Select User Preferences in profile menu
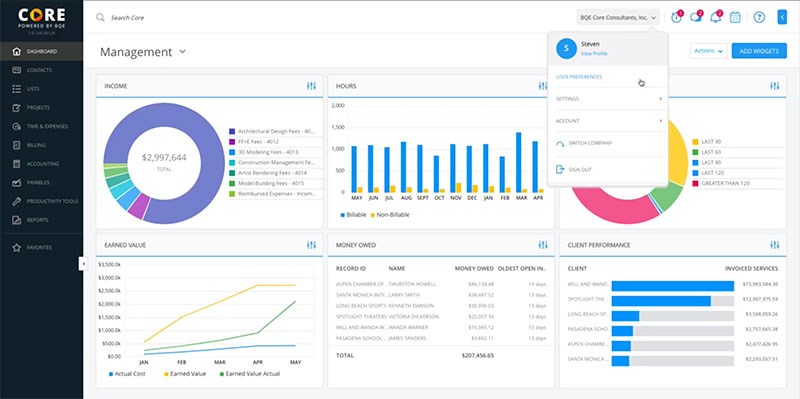The width and height of the screenshot is (800, 399). click(x=579, y=77)
